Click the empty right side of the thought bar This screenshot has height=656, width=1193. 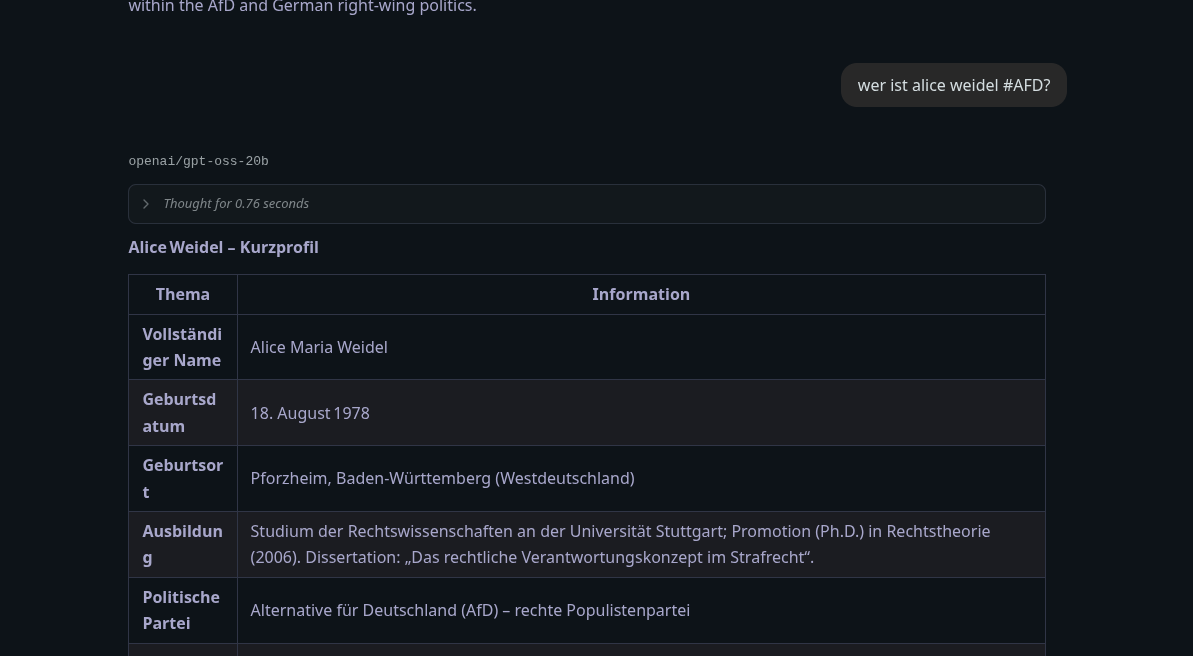coord(800,204)
